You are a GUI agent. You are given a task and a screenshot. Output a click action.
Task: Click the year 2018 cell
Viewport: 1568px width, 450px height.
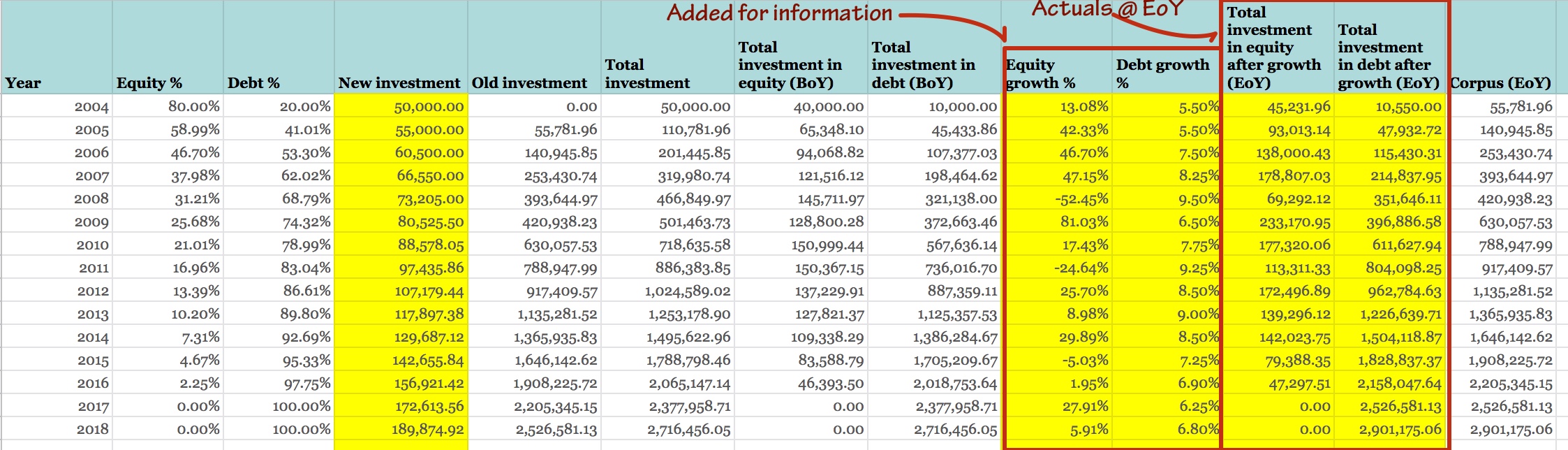click(57, 429)
